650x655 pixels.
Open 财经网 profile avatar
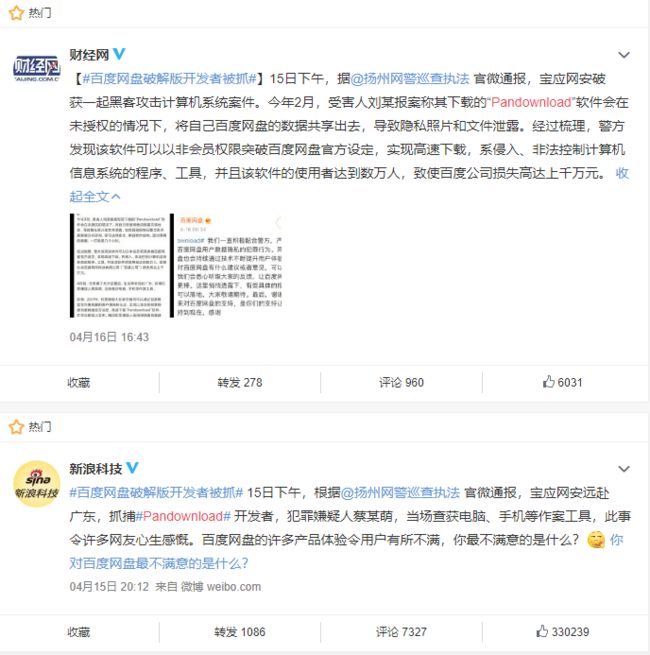37,68
